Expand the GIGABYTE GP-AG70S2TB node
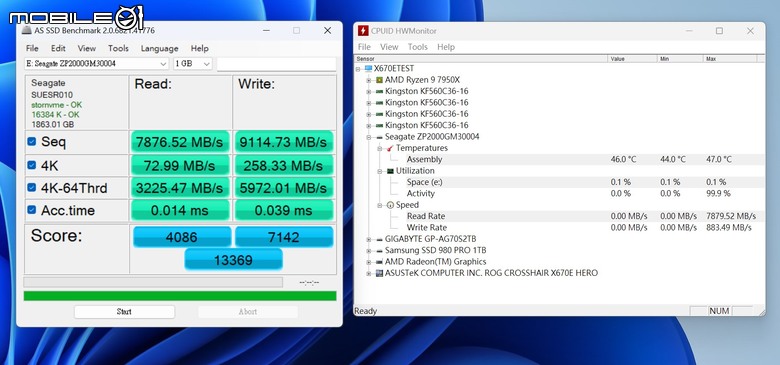Screen dimensions: 780x365 [x=369, y=239]
